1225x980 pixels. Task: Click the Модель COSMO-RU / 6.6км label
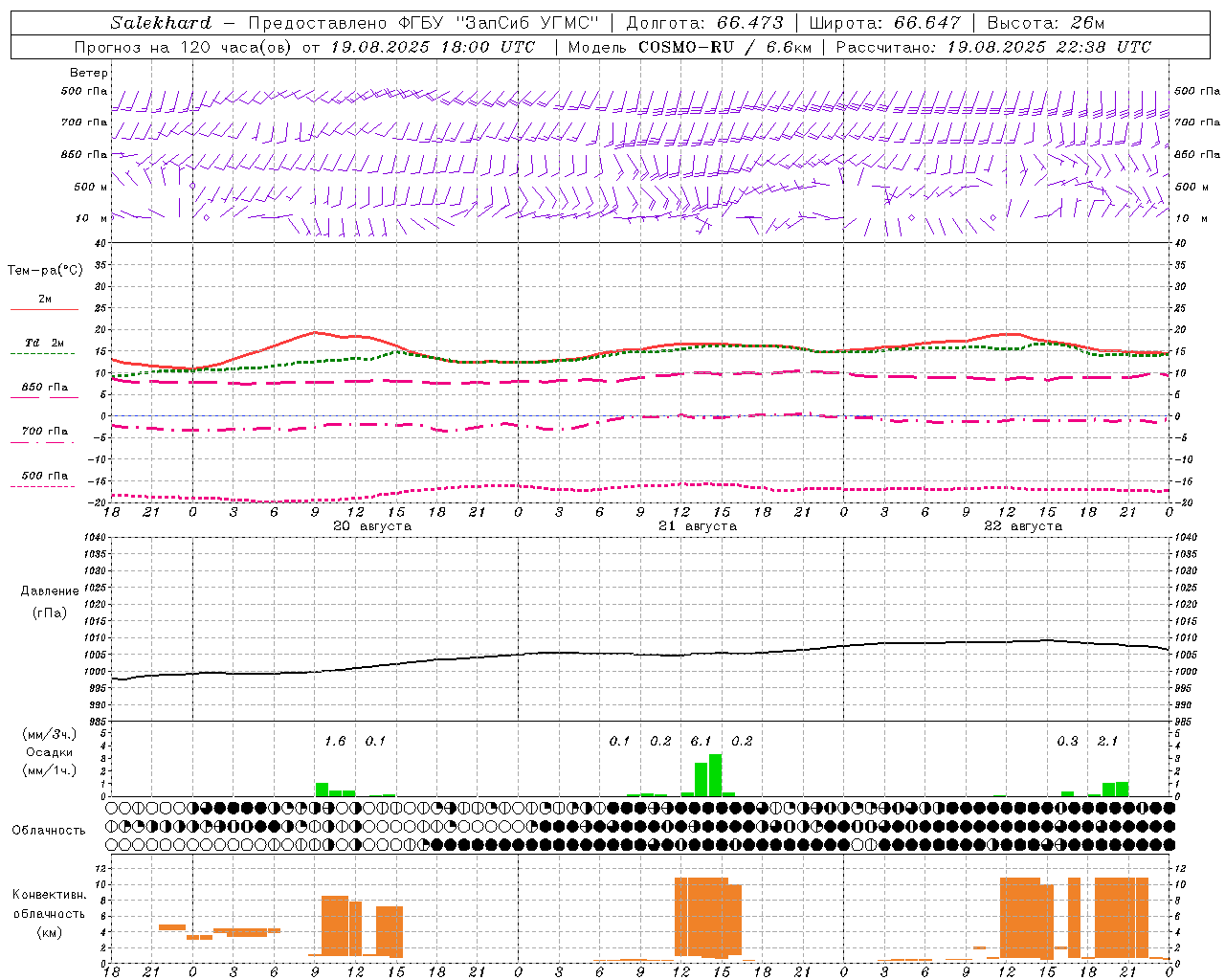point(690,47)
